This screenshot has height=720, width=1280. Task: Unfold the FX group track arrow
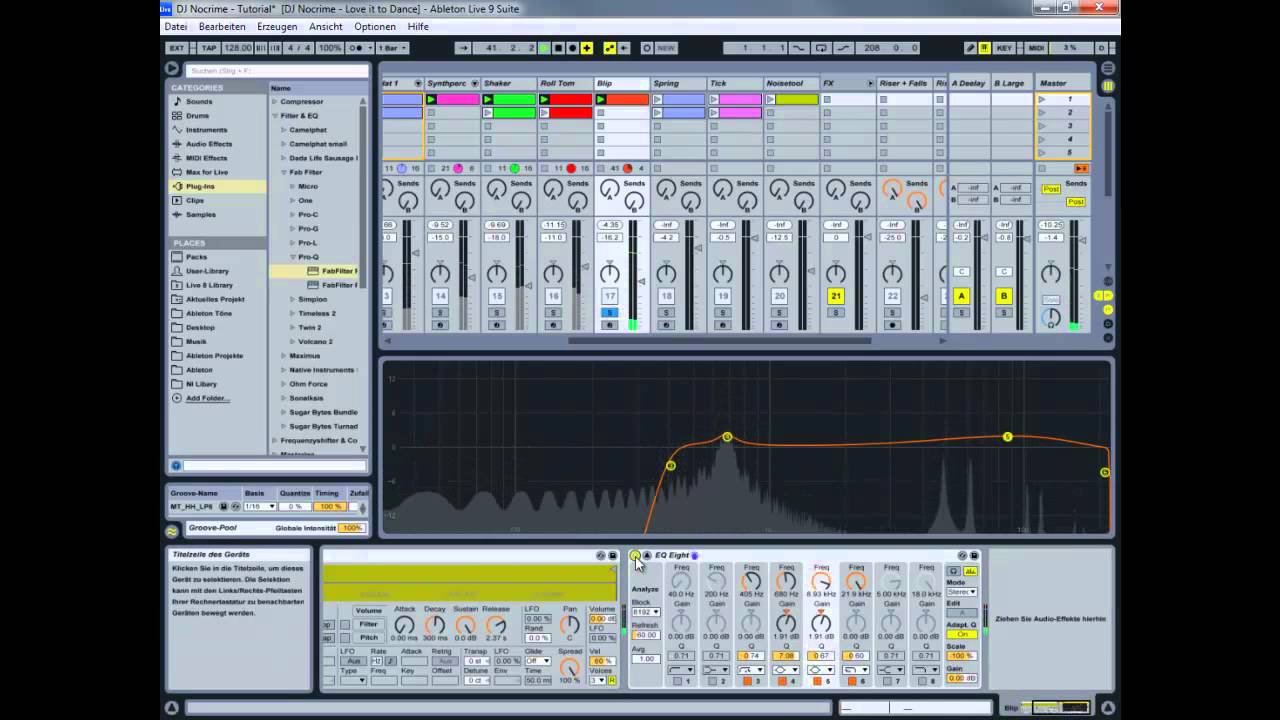point(870,84)
